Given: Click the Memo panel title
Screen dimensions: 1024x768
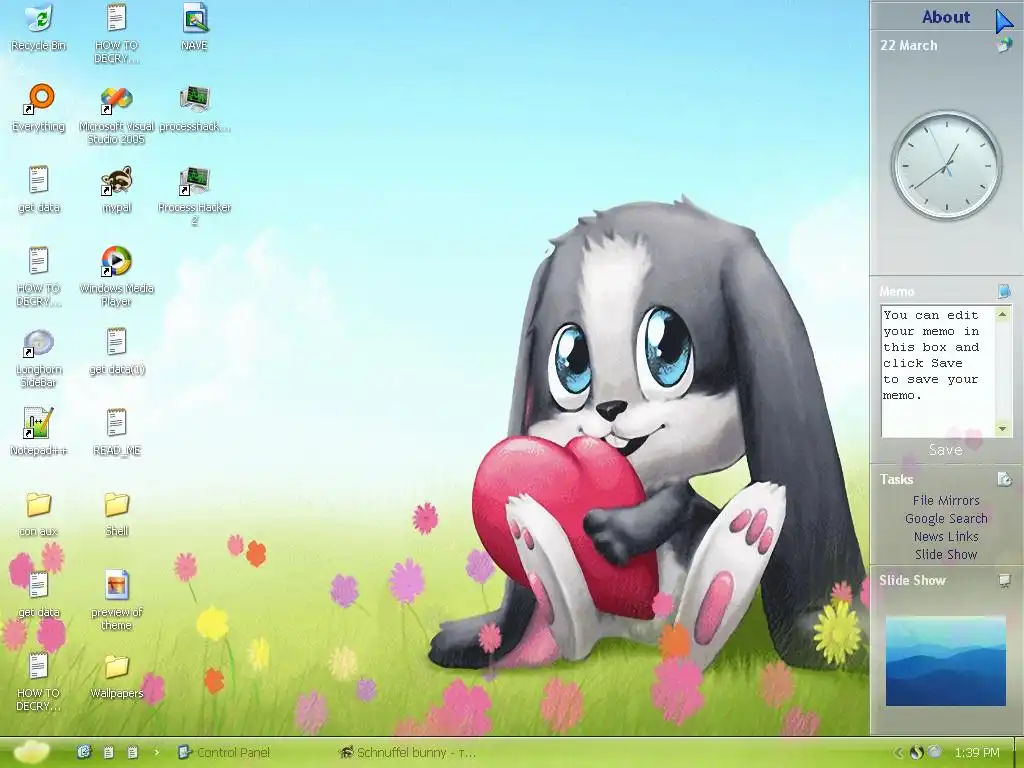Looking at the screenshot, I should [x=897, y=291].
